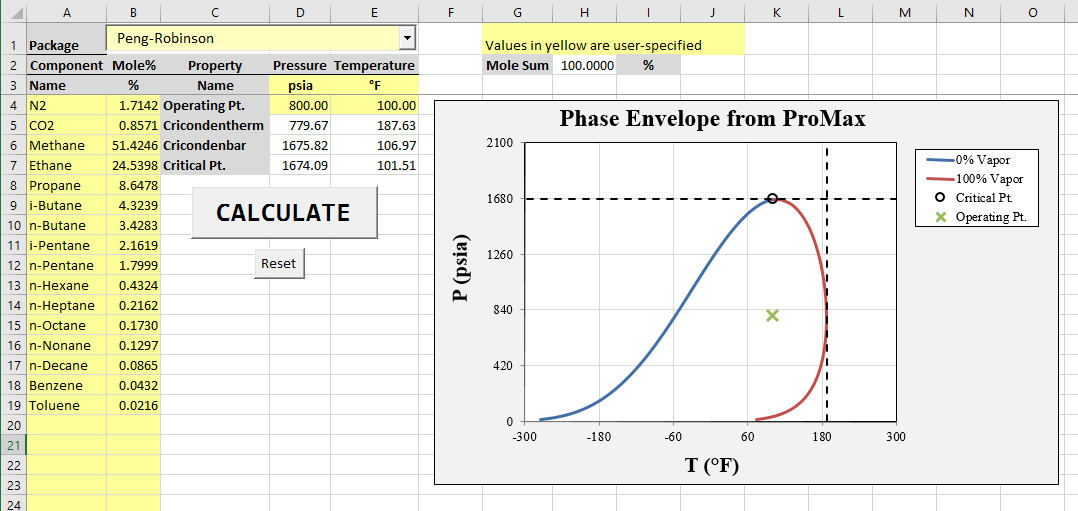The height and width of the screenshot is (511, 1078).
Task: Click the Operating Pt. legend entry
Action: coord(983,217)
